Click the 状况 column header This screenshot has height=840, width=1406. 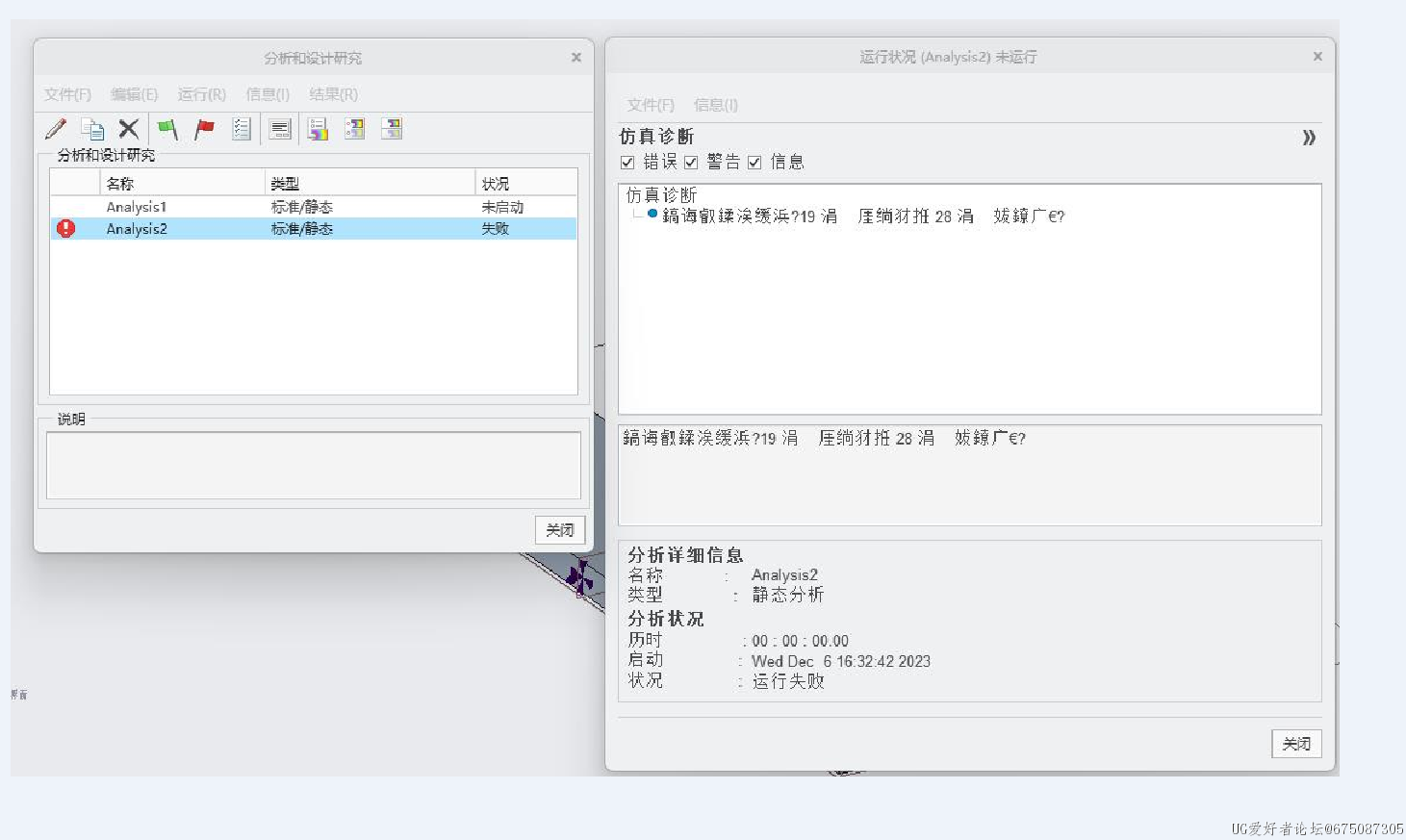pyautogui.click(x=525, y=183)
